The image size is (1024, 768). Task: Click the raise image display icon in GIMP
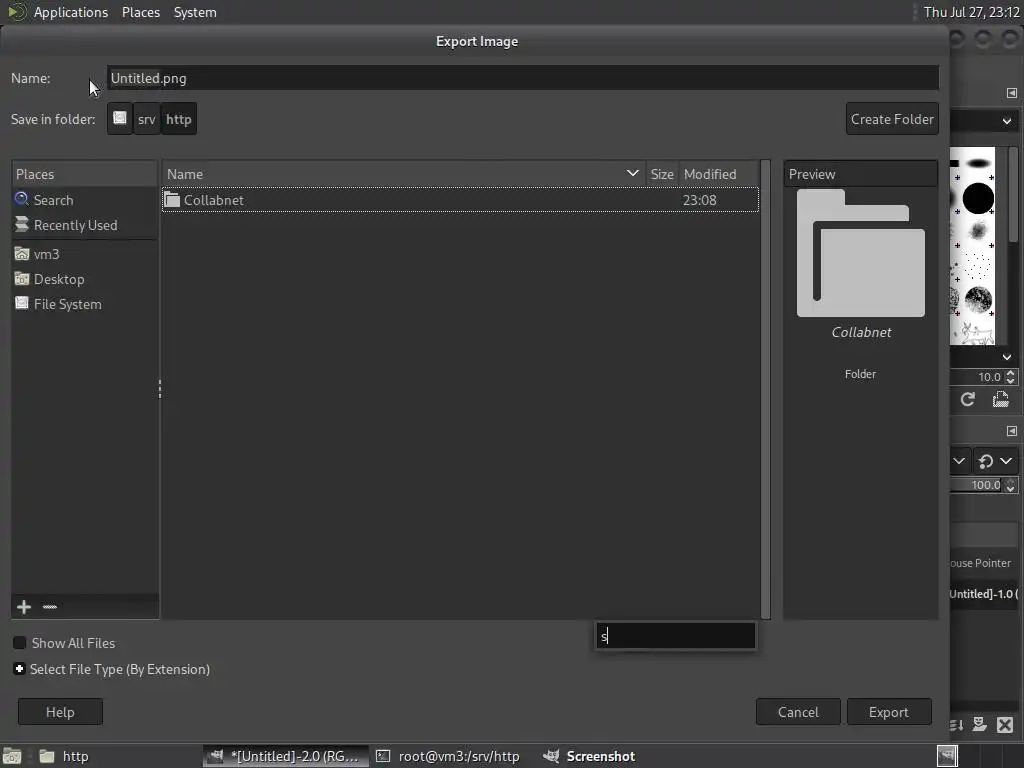[x=957, y=725]
